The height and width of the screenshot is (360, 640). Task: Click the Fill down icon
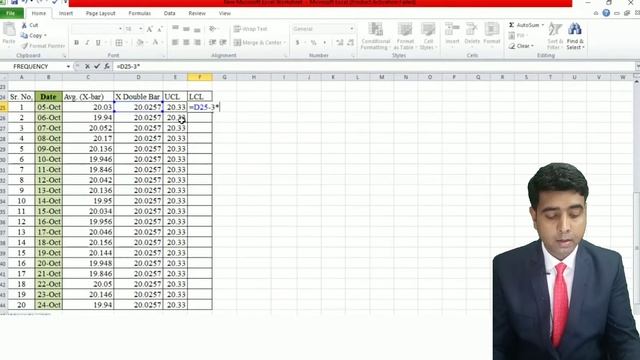click(x=511, y=36)
